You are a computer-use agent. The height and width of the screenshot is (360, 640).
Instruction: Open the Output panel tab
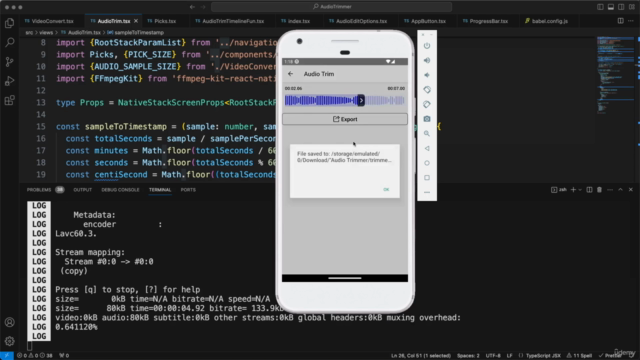82,190
